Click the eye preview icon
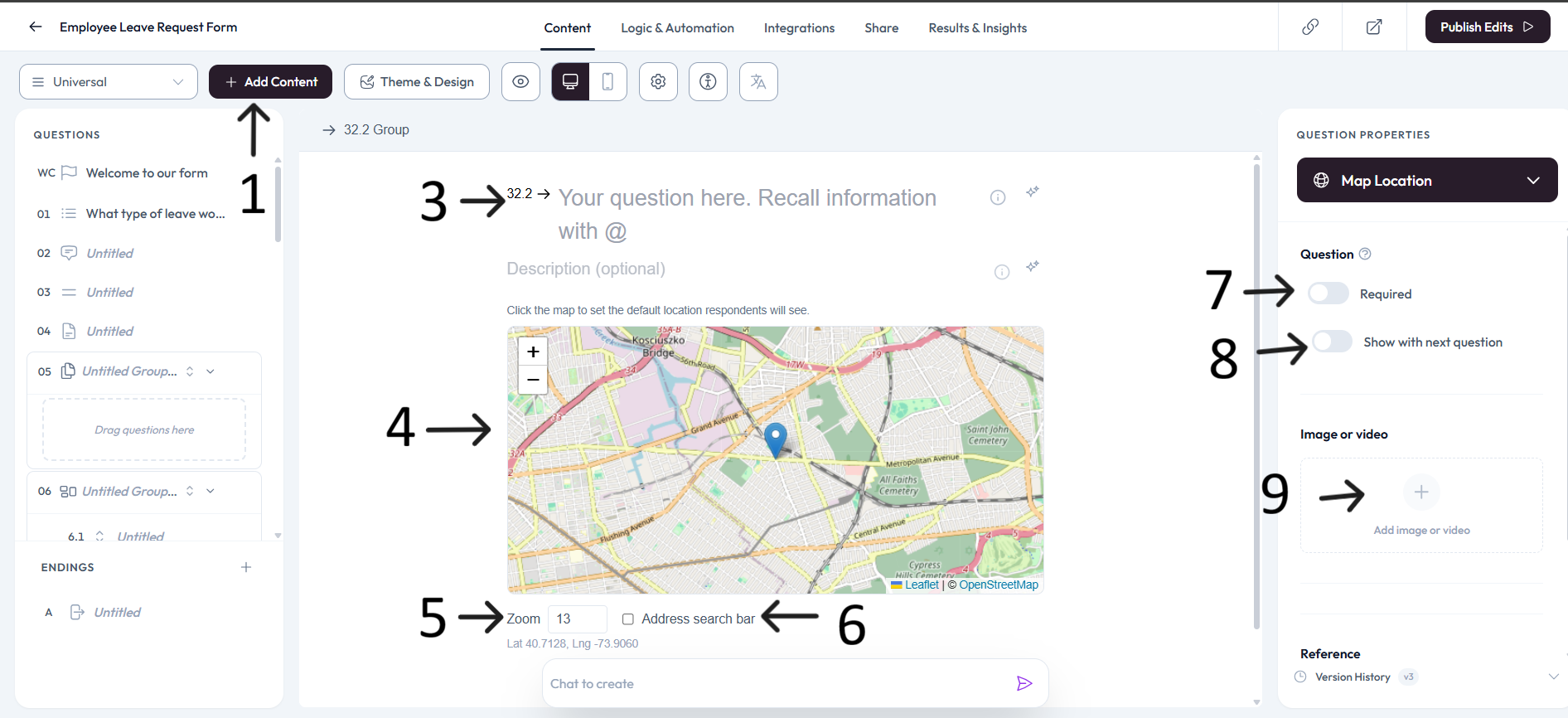 pyautogui.click(x=520, y=81)
